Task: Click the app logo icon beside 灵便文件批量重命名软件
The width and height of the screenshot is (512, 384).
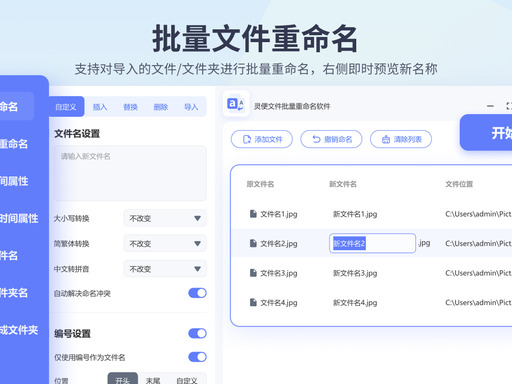Action: point(236,104)
